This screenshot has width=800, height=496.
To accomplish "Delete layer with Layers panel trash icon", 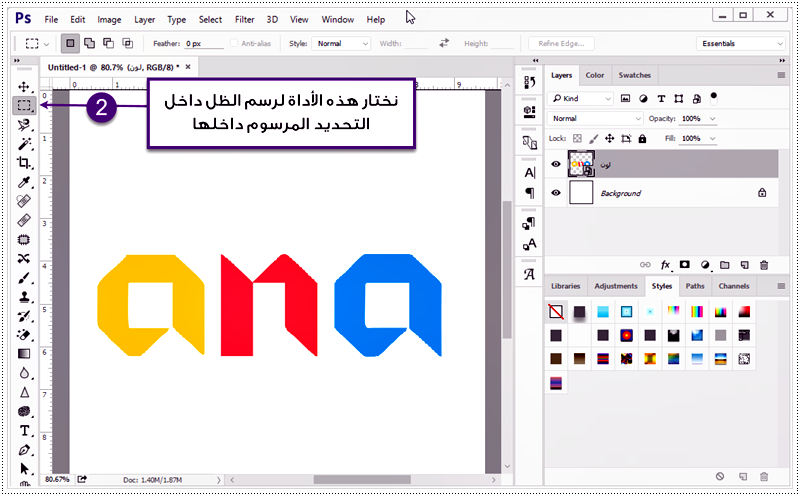I will [x=764, y=265].
